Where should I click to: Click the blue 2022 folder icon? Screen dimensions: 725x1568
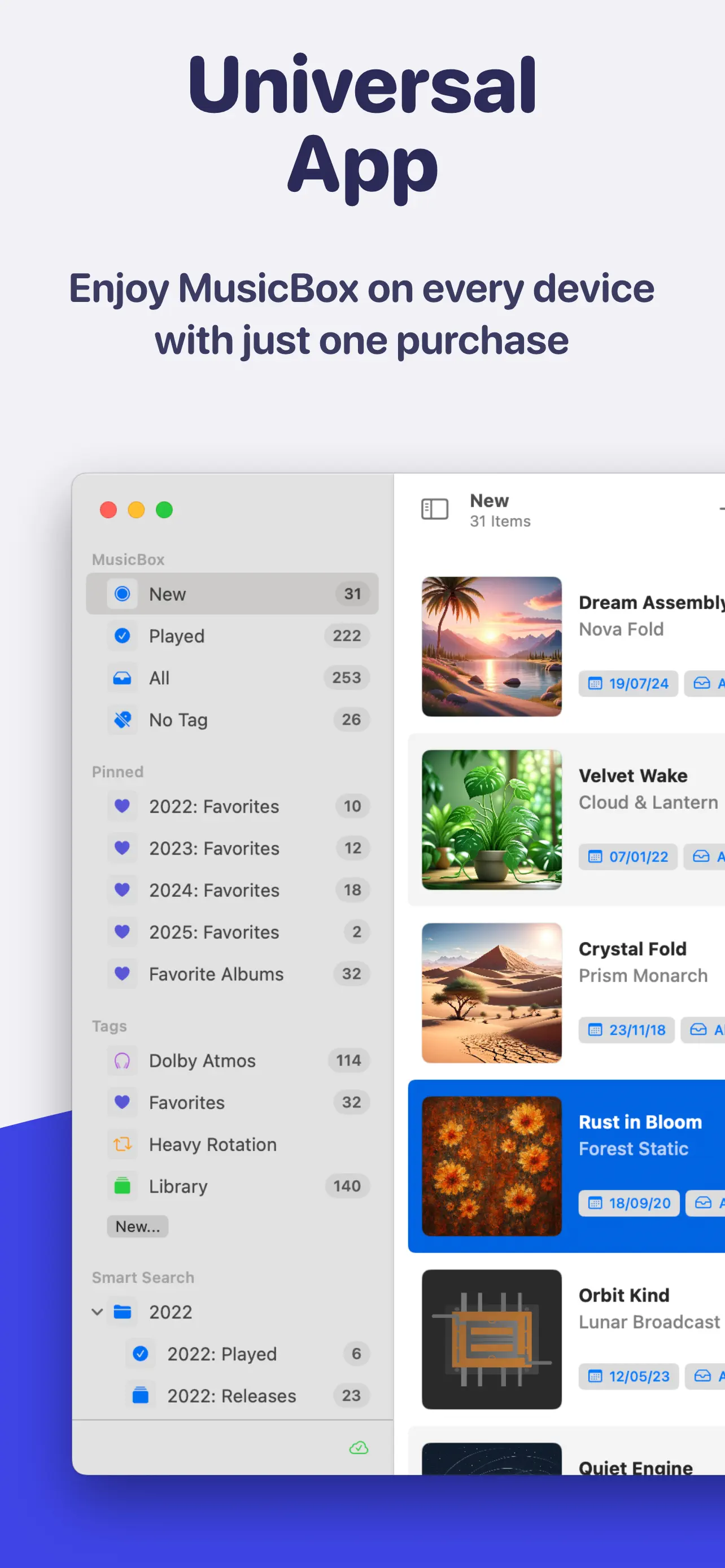tap(123, 1312)
